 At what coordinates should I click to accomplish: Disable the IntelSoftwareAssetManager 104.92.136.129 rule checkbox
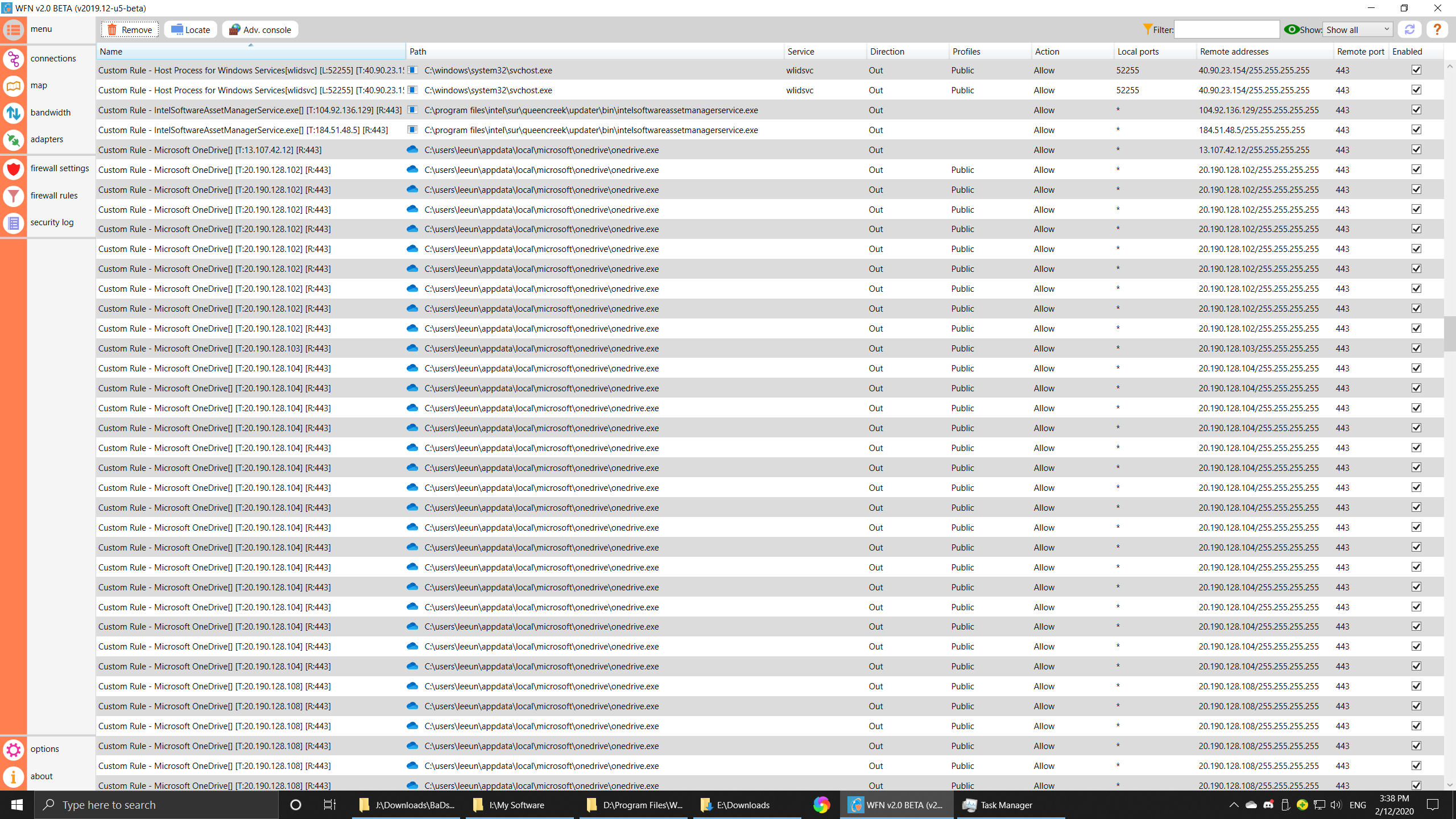click(1416, 110)
